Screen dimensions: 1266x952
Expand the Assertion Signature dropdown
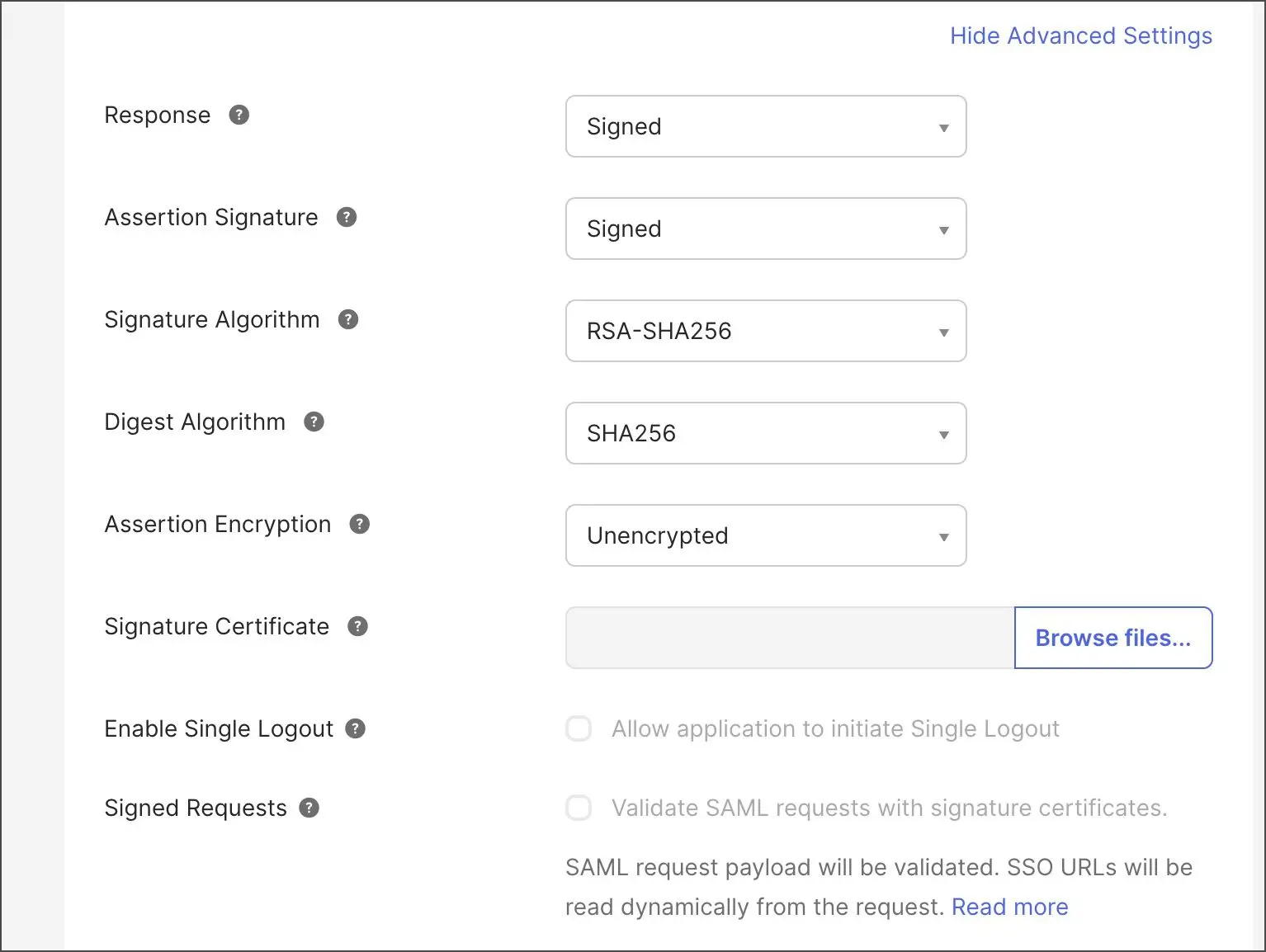coord(766,229)
